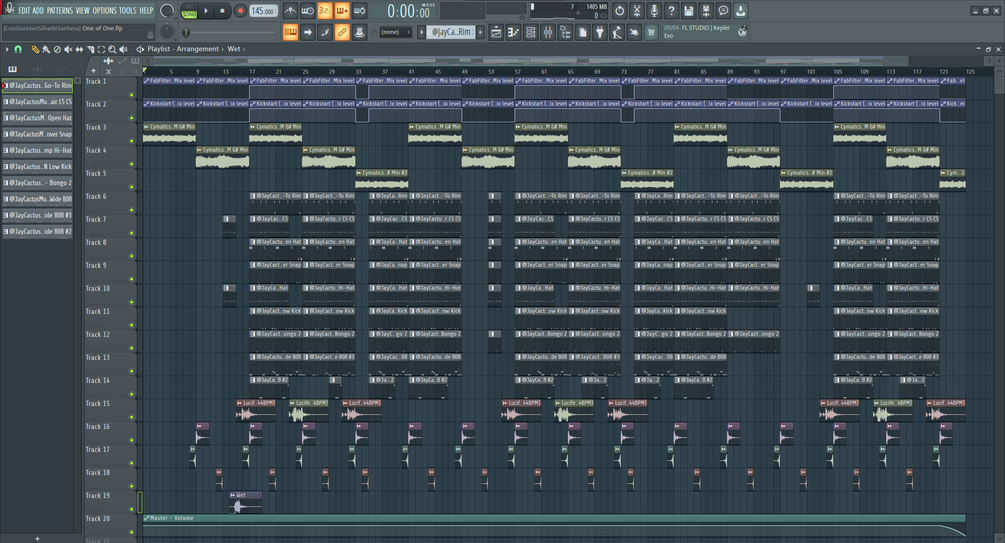
Task: Select the Slip tool in playlist toolbar
Action: pyautogui.click(x=79, y=49)
